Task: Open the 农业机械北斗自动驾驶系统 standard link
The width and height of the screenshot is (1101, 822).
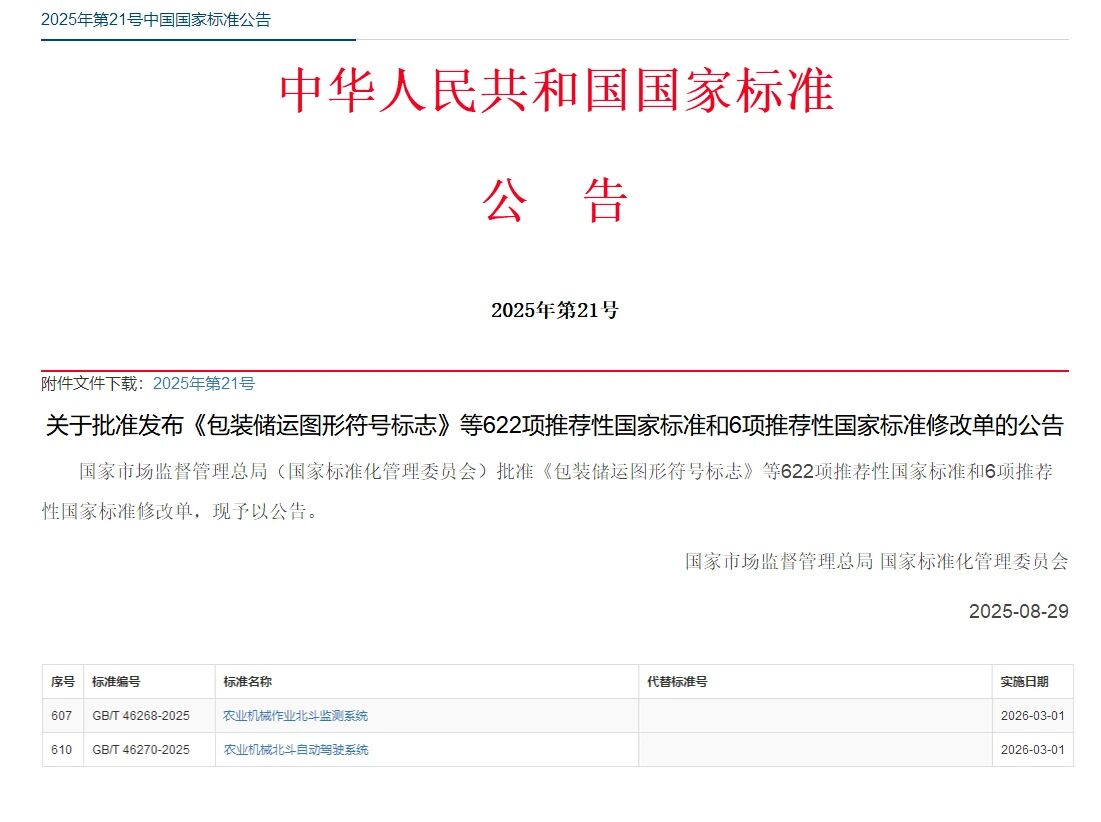Action: (296, 750)
